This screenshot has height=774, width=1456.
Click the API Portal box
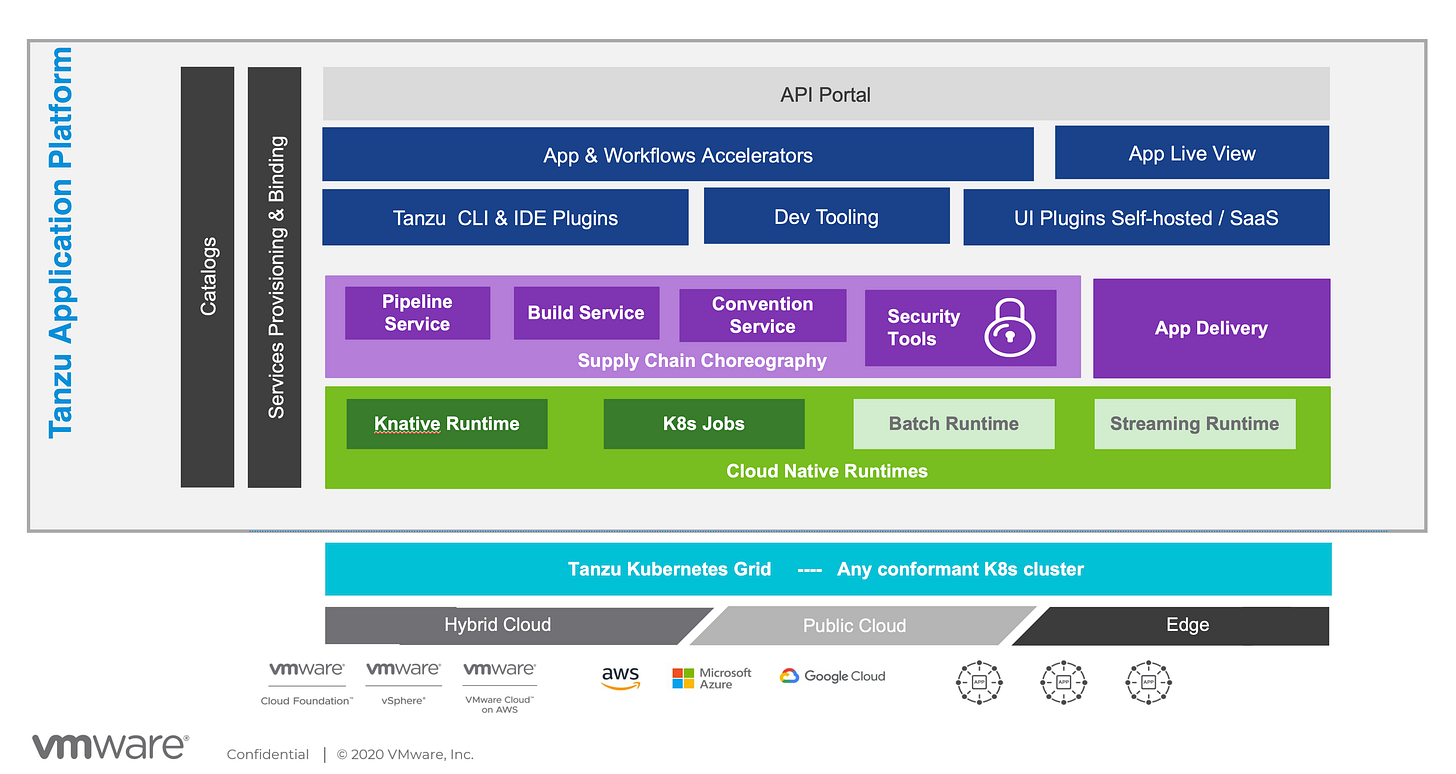826,94
